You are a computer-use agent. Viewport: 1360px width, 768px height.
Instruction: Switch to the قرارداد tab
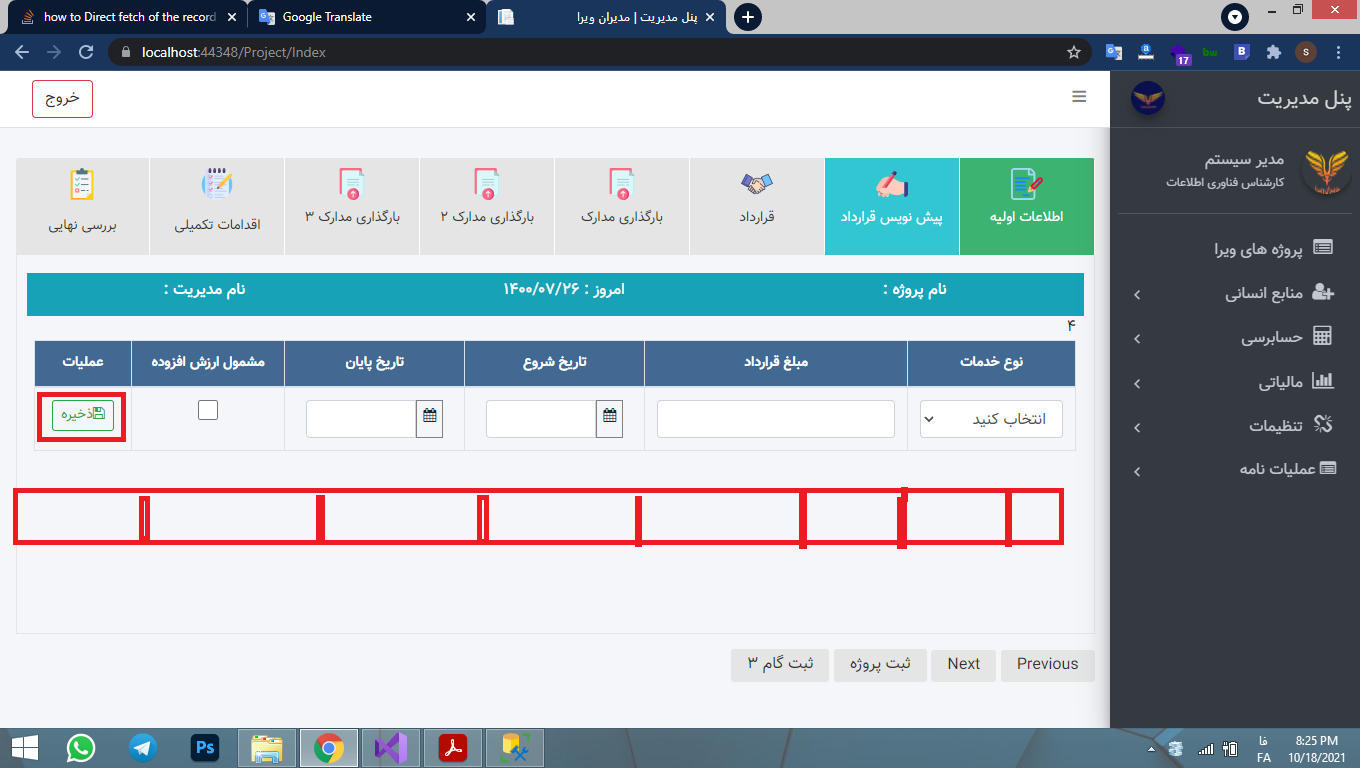tap(757, 206)
